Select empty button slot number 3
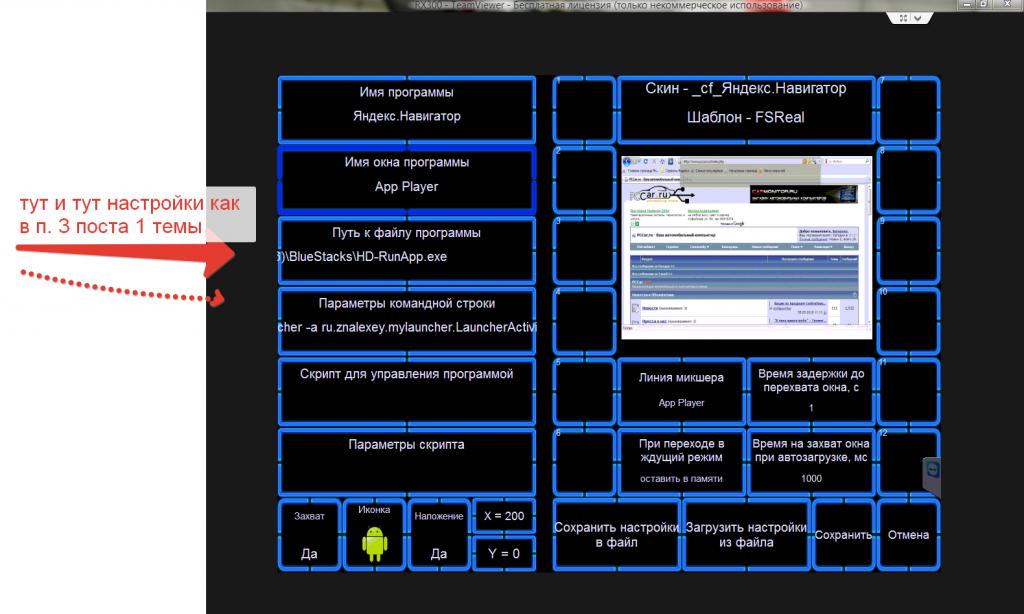Viewport: 1024px width, 614px height. 583,250
